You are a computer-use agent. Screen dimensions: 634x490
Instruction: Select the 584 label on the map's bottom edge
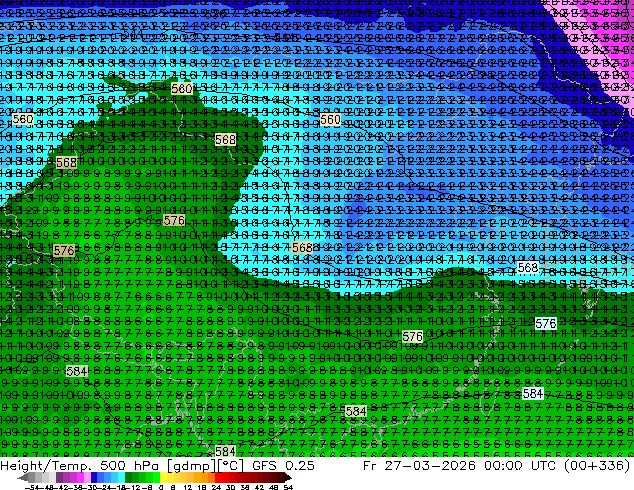[x=225, y=451]
